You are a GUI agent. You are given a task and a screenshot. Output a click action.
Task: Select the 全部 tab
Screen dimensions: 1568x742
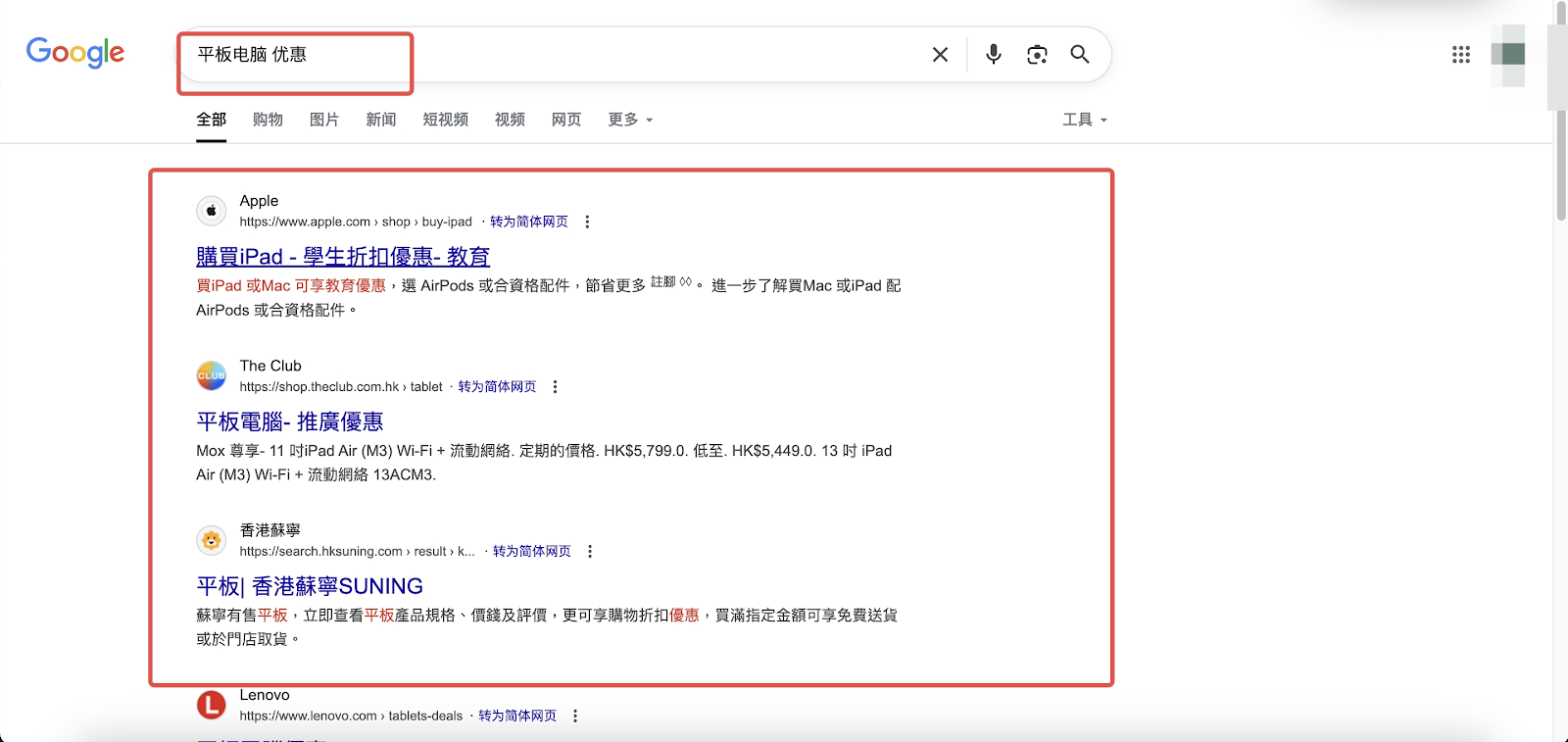coord(212,120)
